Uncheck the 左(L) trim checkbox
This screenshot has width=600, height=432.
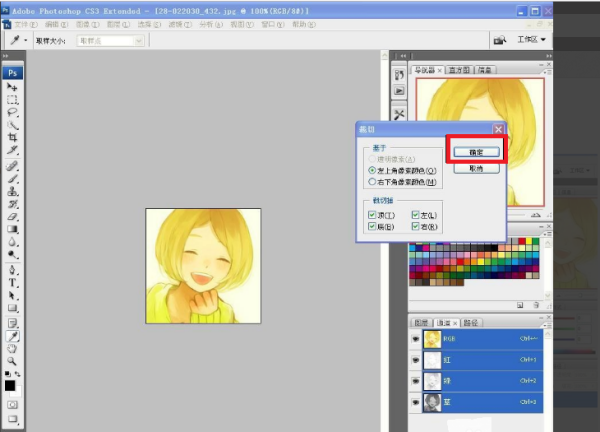[x=416, y=215]
